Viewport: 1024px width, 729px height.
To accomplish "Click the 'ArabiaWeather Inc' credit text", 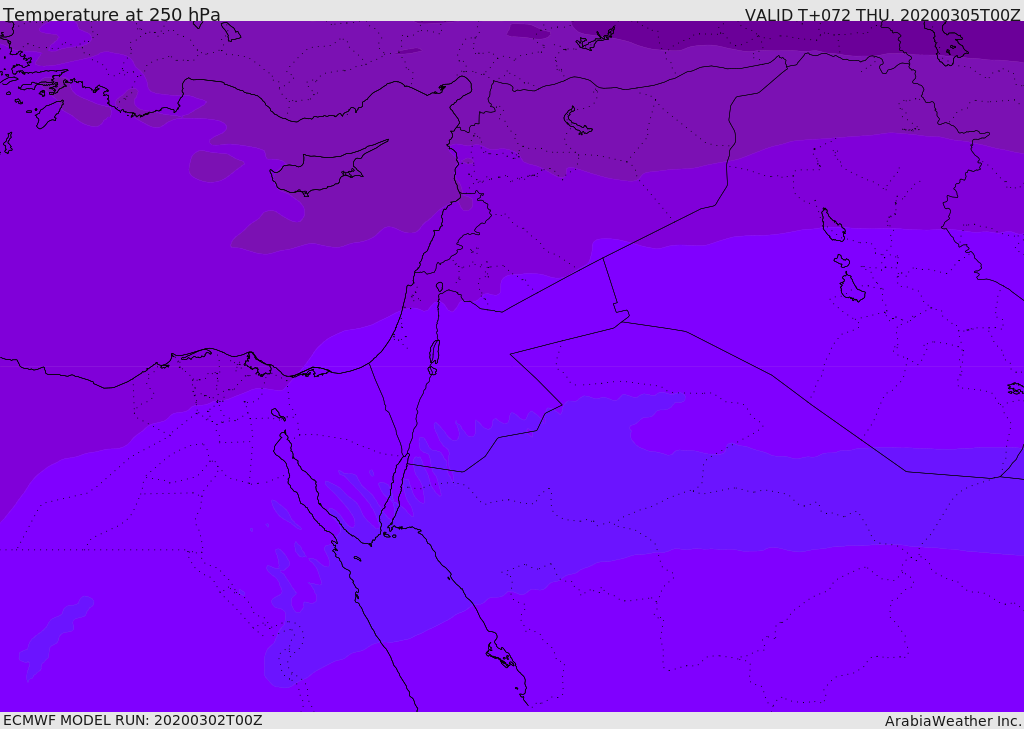I will pos(952,721).
